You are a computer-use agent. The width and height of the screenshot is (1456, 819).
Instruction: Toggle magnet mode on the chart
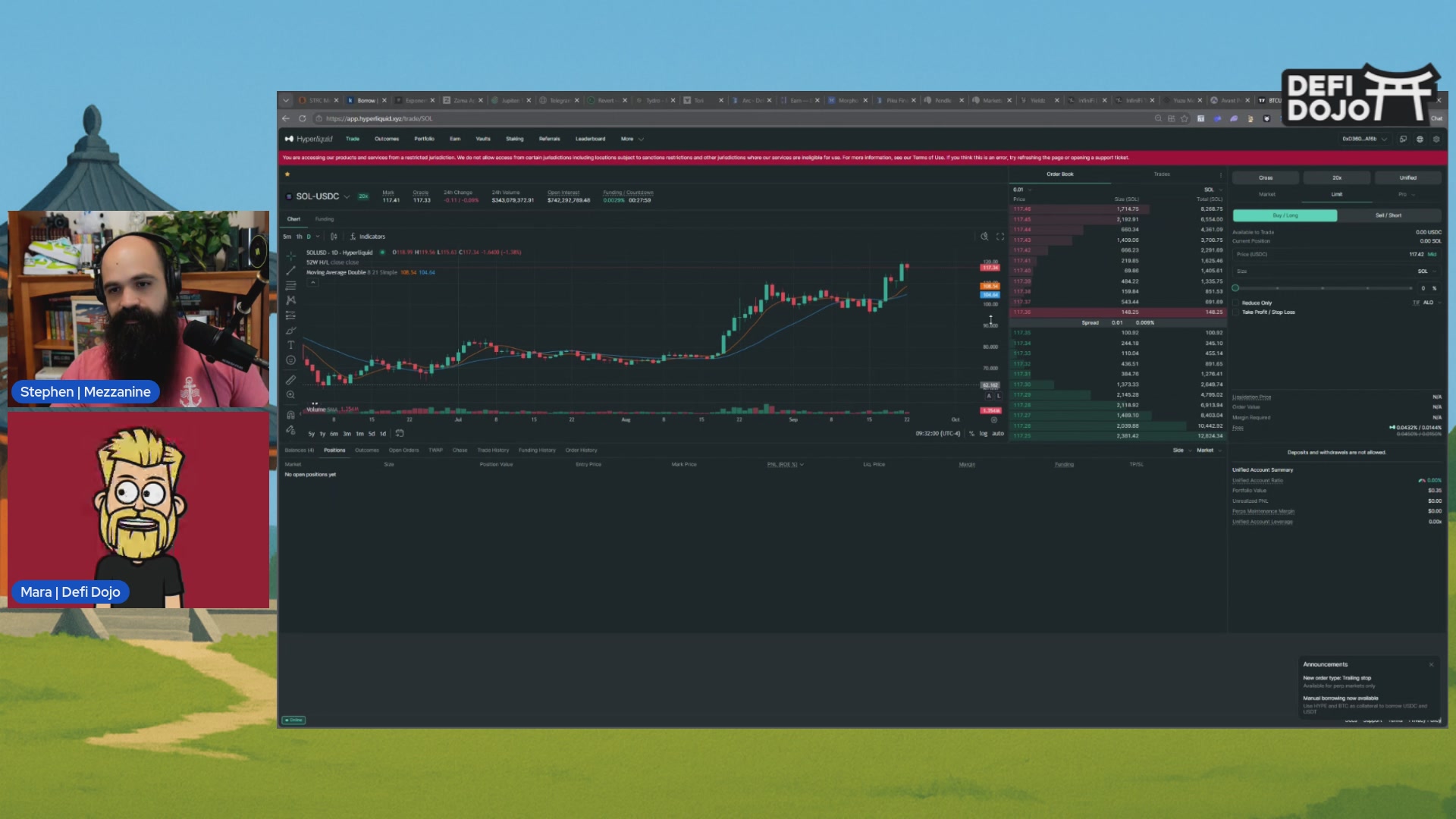pyautogui.click(x=290, y=415)
